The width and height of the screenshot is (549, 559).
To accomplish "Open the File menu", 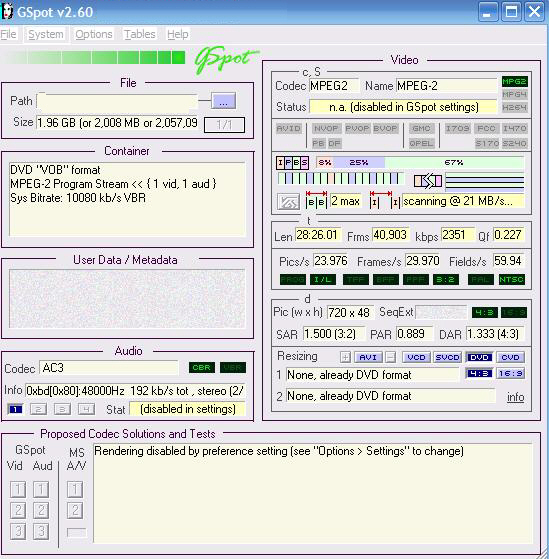I will point(8,34).
